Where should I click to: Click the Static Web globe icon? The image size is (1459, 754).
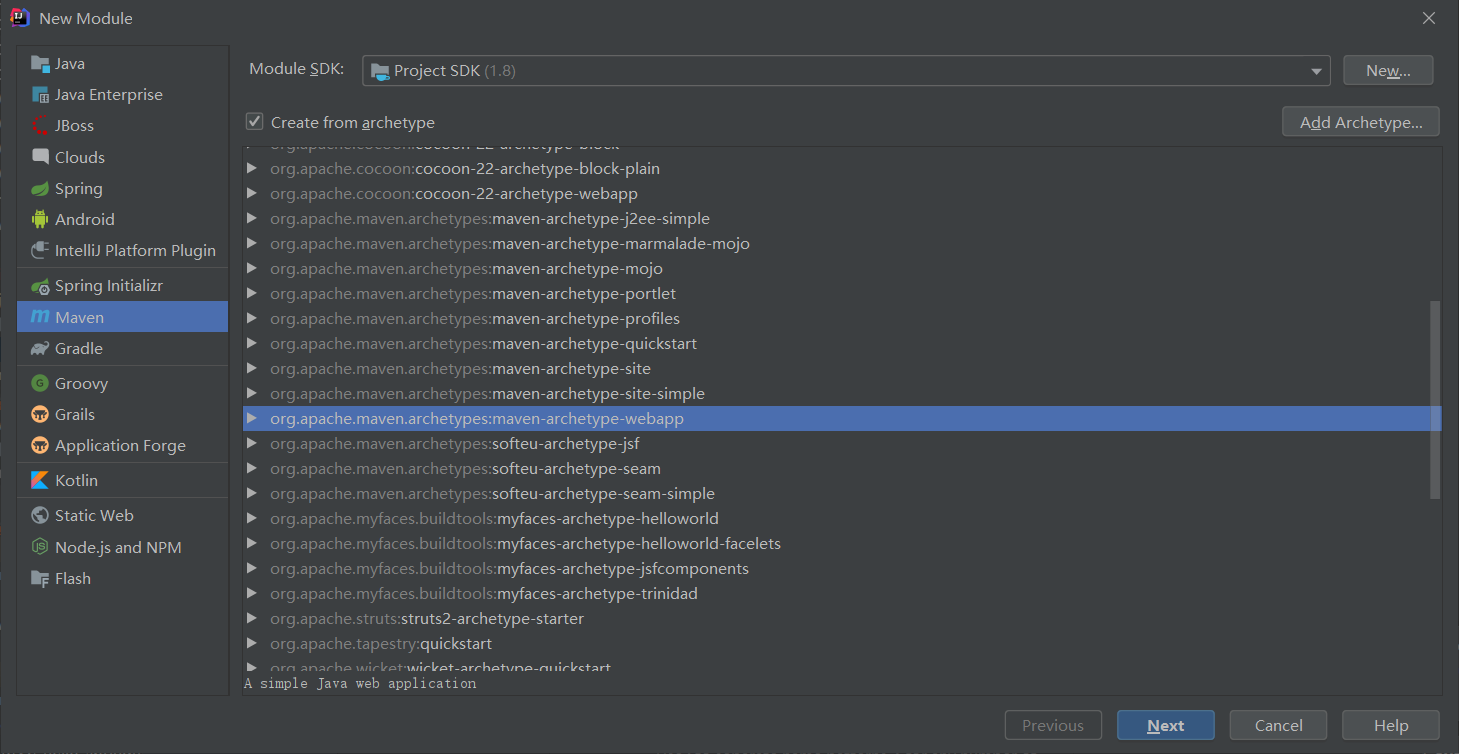point(40,515)
